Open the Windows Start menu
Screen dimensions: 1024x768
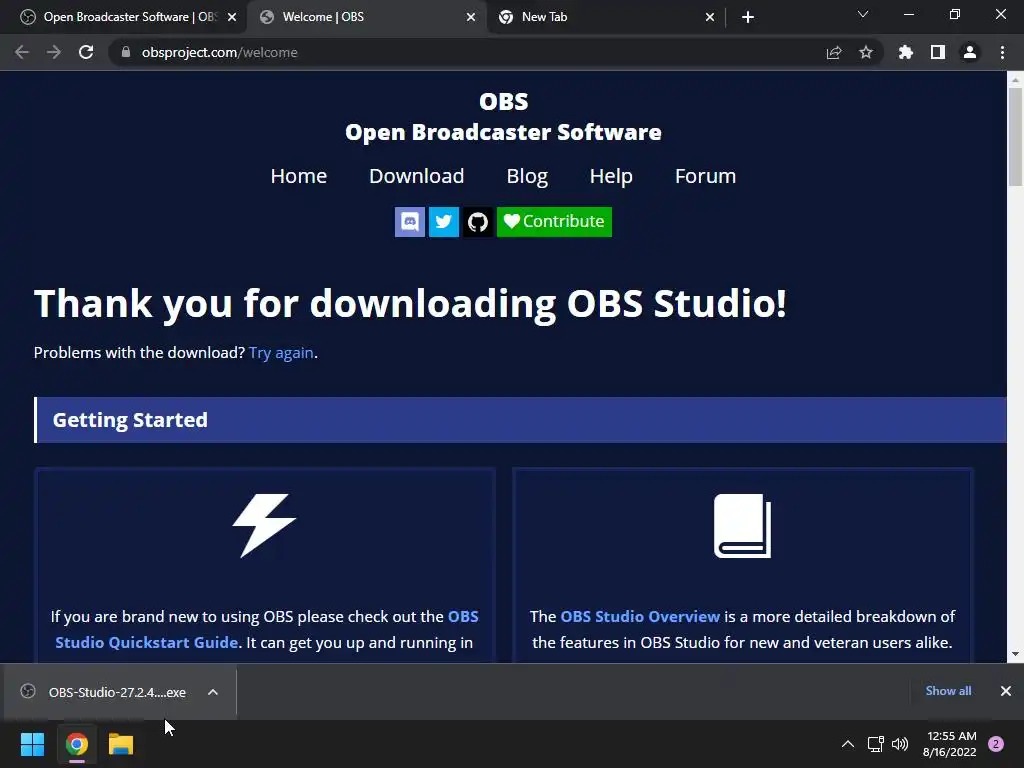[33, 744]
